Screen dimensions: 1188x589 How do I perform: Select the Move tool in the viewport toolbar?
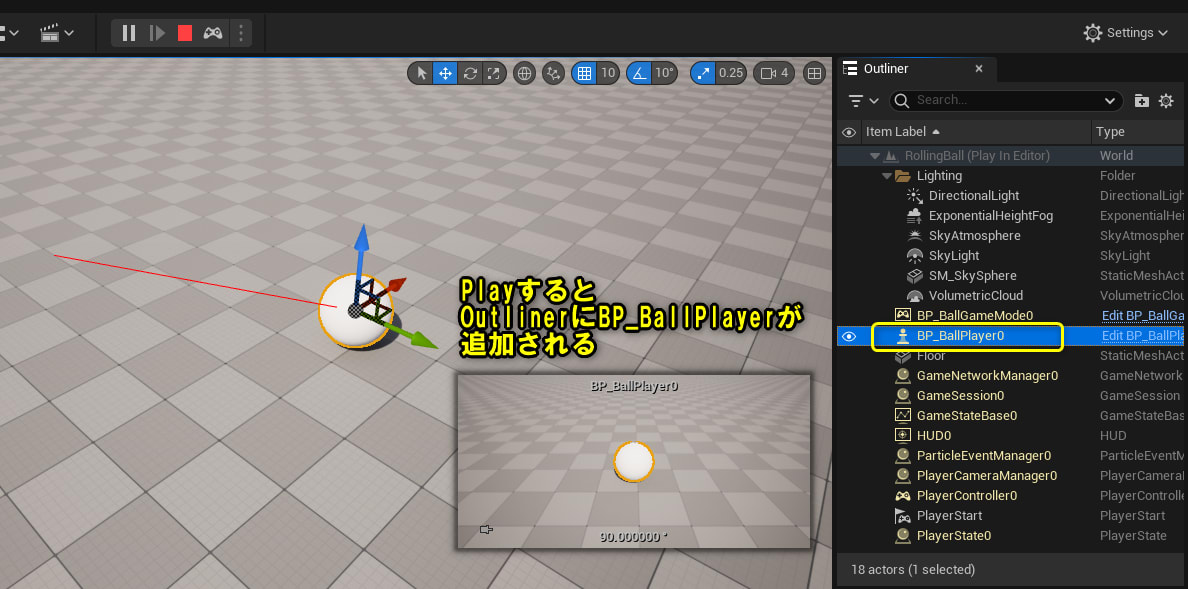pyautogui.click(x=444, y=72)
